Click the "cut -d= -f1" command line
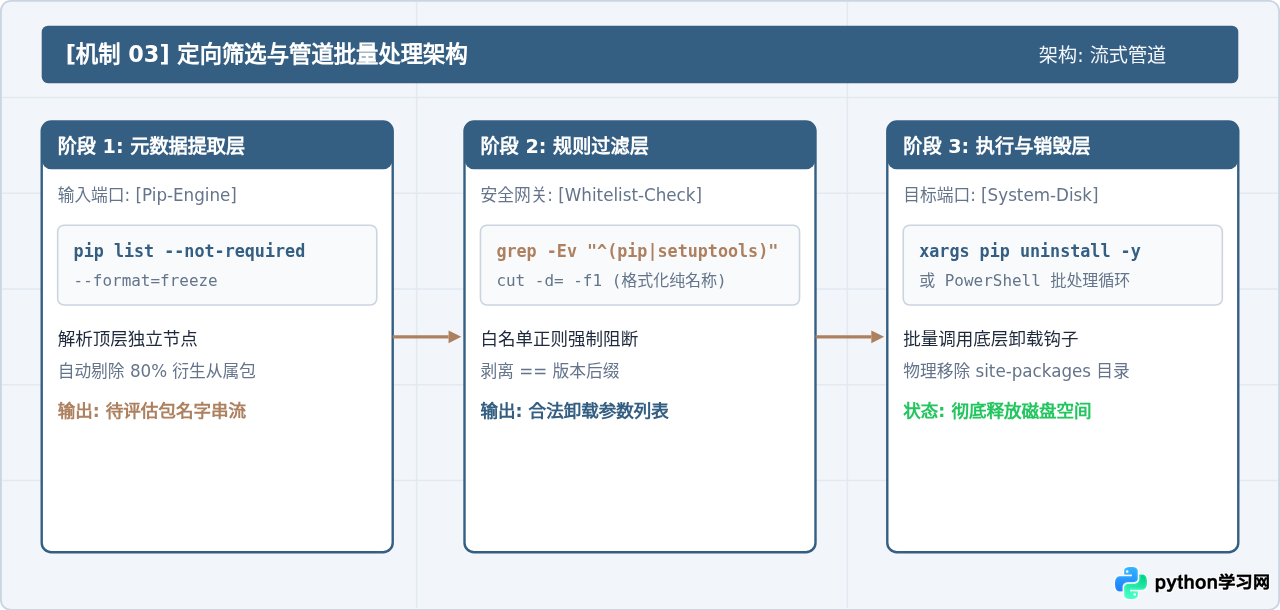Screen dimensions: 1280x610 (611, 281)
